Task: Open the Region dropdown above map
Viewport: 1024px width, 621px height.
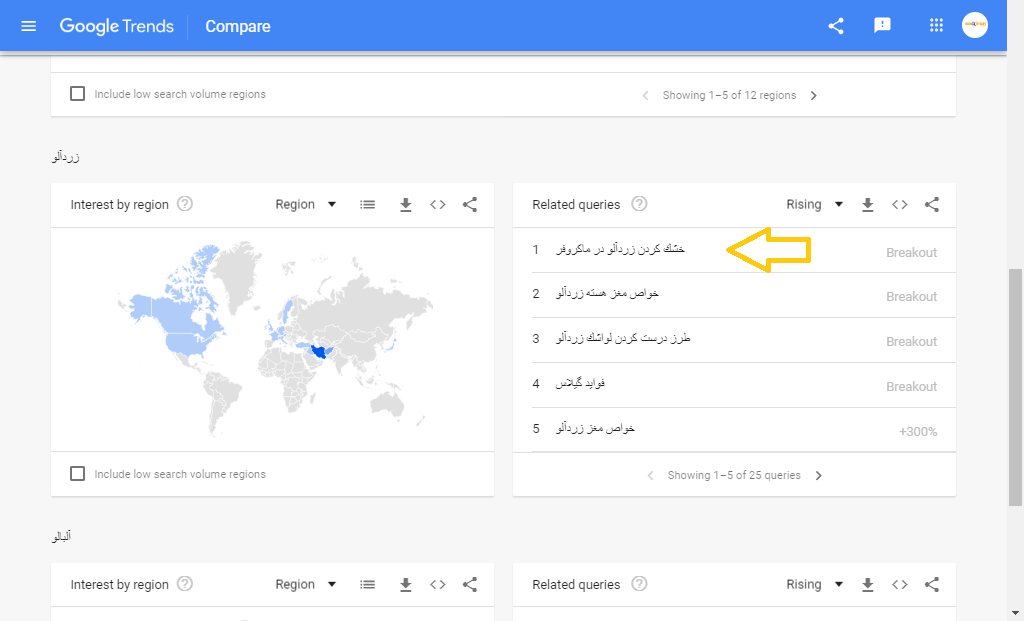Action: click(308, 205)
